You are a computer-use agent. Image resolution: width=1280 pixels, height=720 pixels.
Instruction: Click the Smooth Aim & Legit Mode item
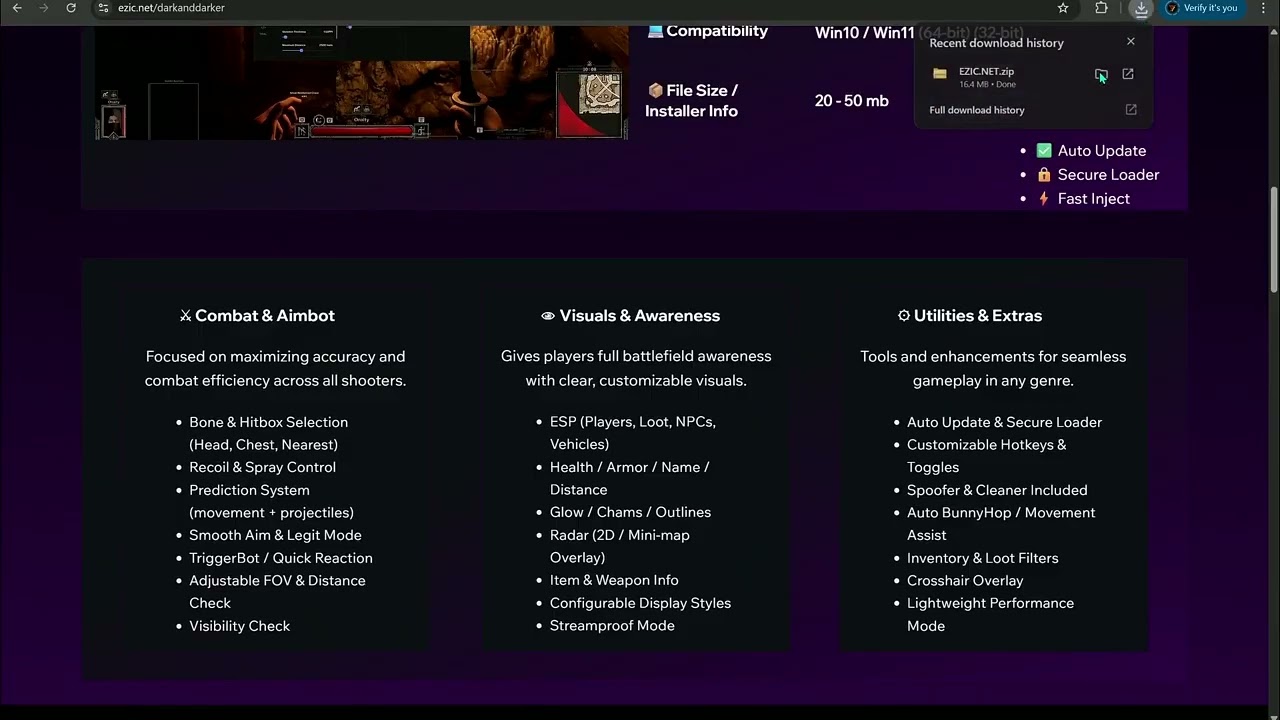(276, 535)
